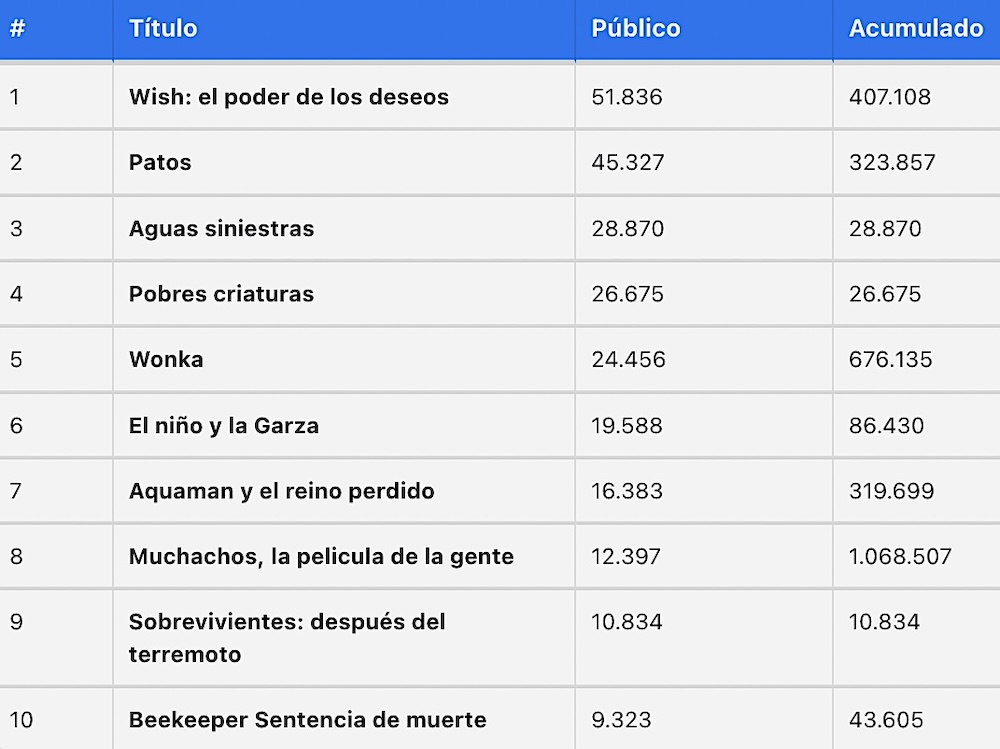Image resolution: width=1000 pixels, height=749 pixels.
Task: Click the Título column header
Action: 163,29
